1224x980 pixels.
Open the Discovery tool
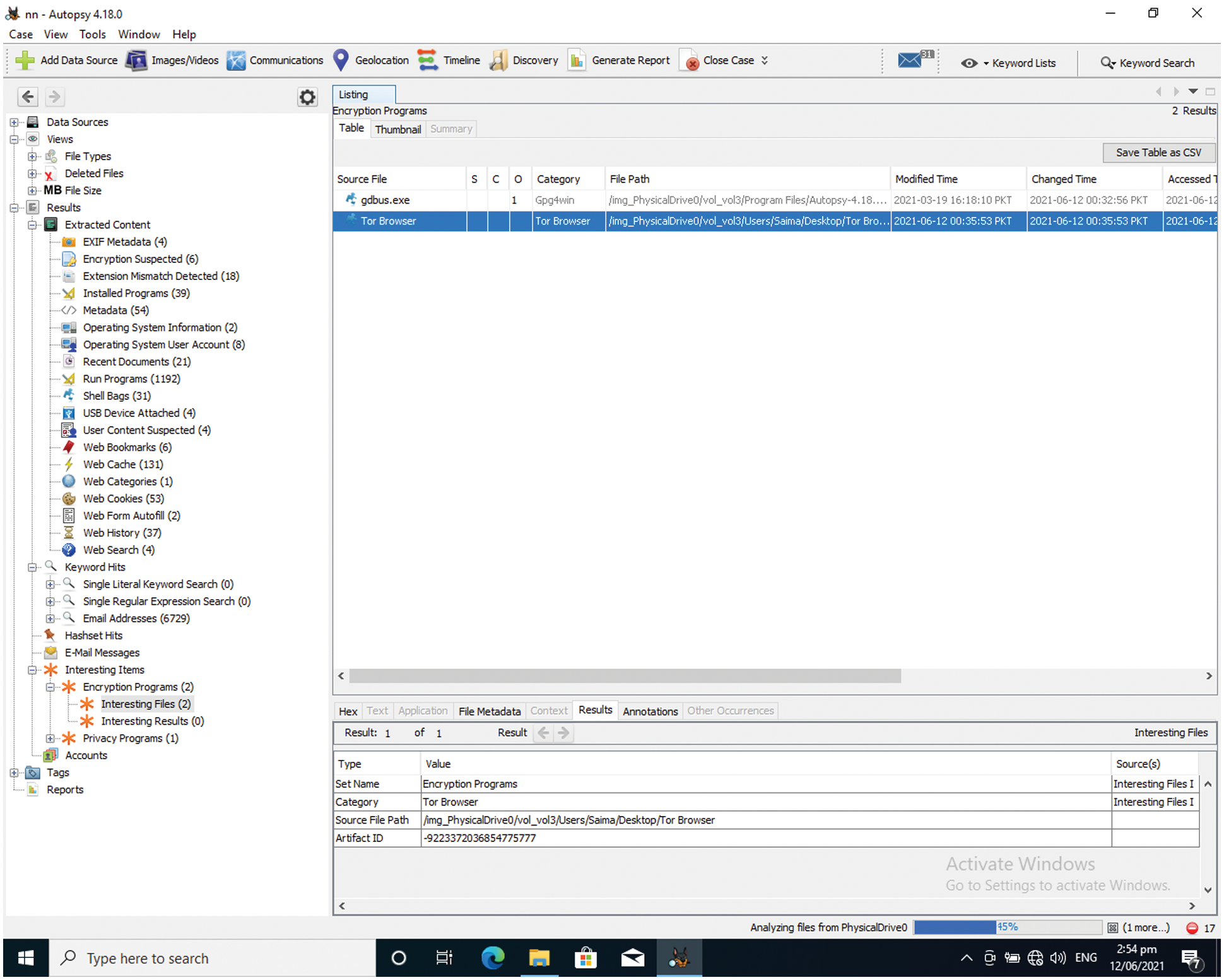(x=524, y=61)
